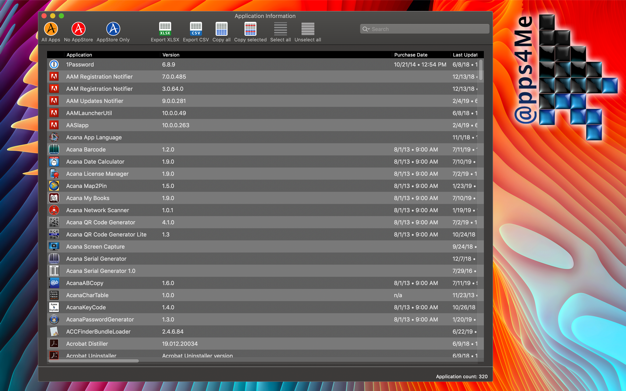Click the Acana Network Scanner icon
Viewport: 626px width, 391px height.
tap(54, 210)
